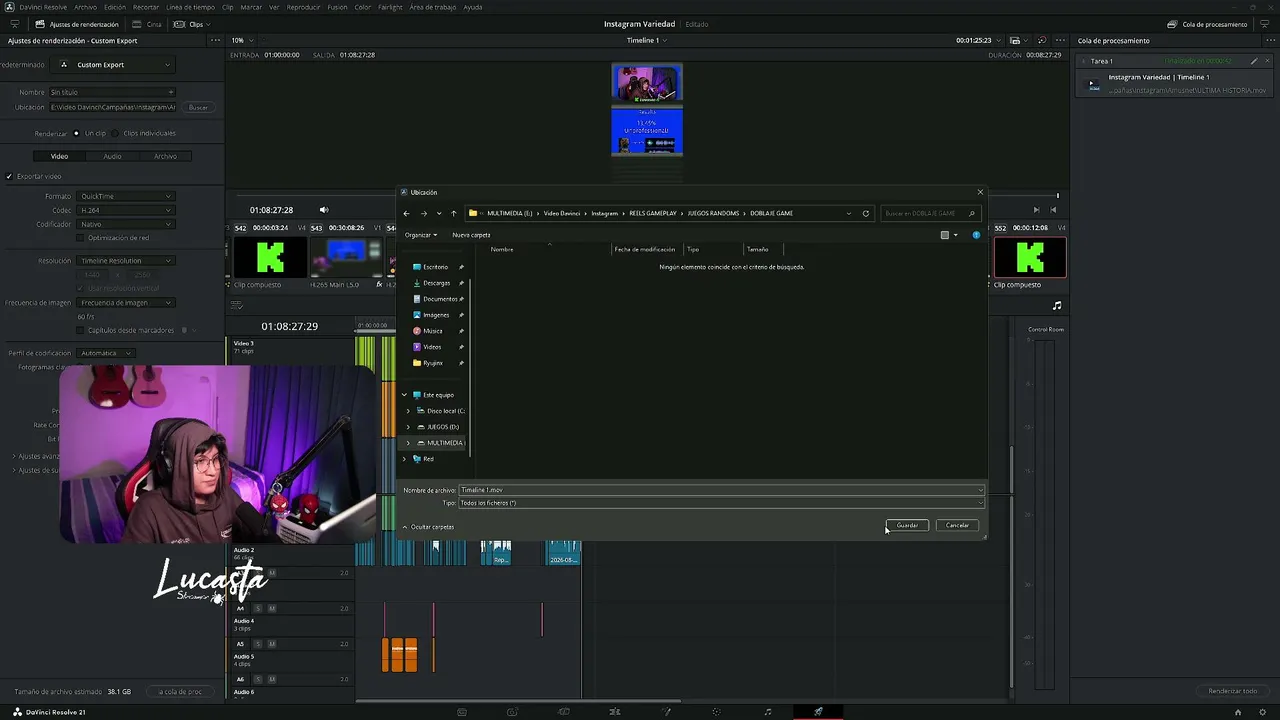Open Escritorio in the dialog sidebar
Image resolution: width=1280 pixels, height=720 pixels.
click(435, 267)
